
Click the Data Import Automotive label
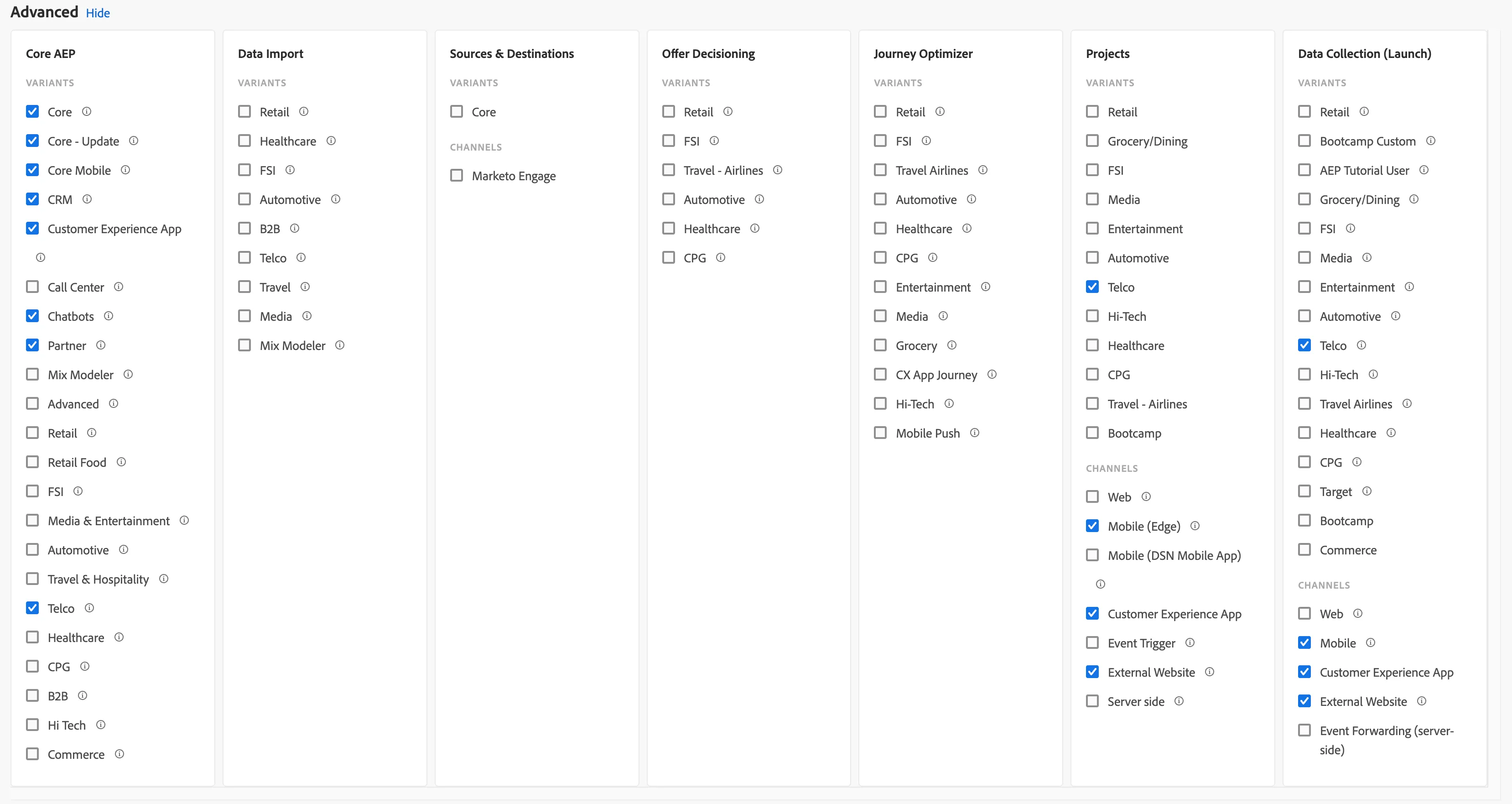(x=290, y=200)
